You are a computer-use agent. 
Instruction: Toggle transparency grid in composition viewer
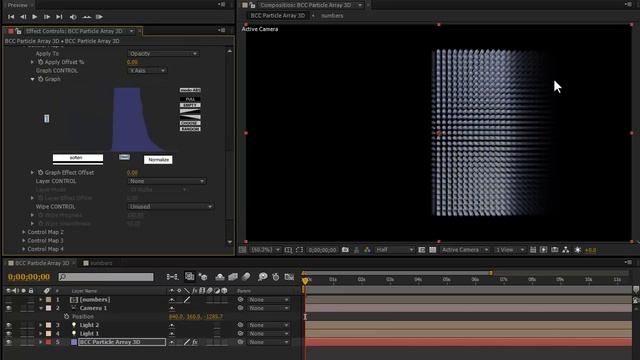tap(433, 250)
